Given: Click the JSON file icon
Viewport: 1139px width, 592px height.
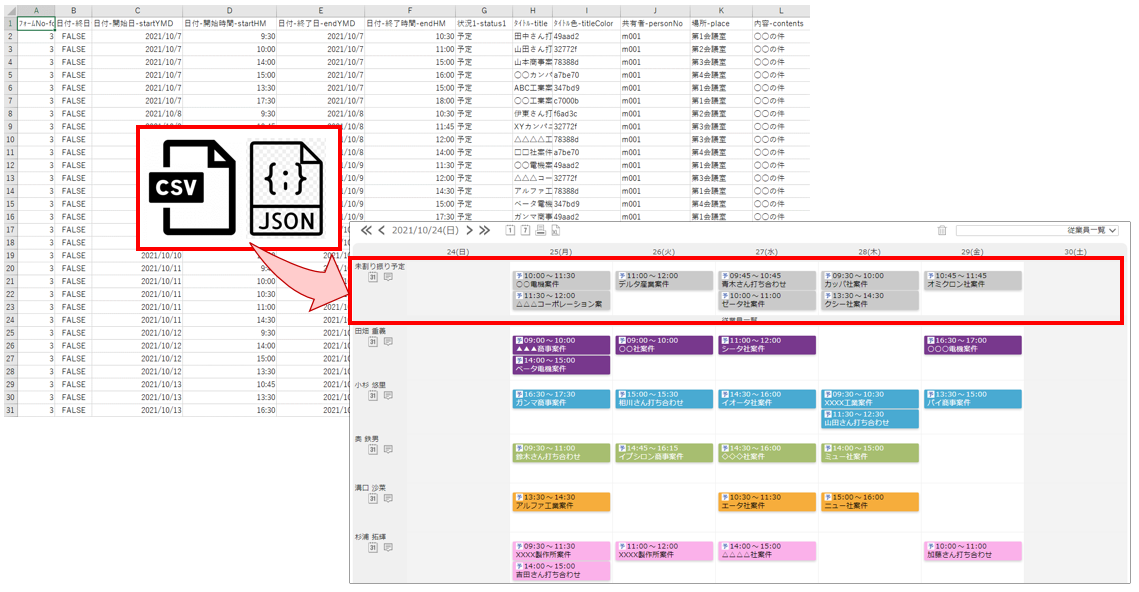Looking at the screenshot, I should point(286,188).
